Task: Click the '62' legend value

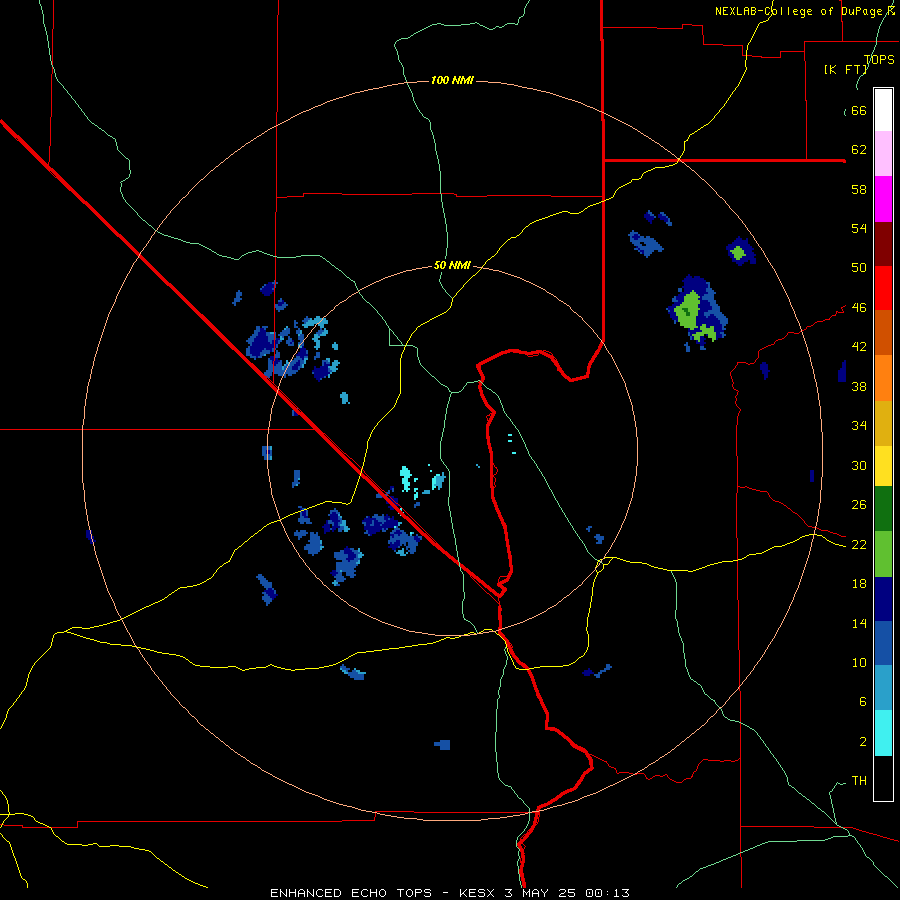Action: pos(859,150)
